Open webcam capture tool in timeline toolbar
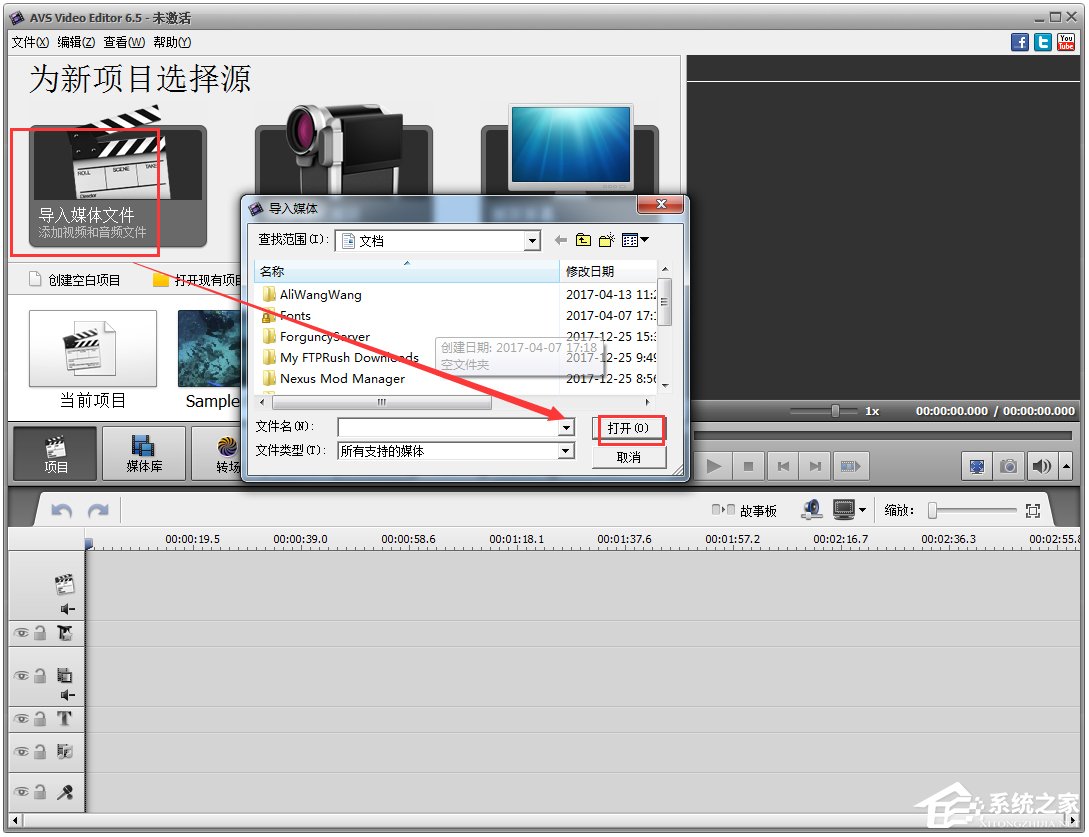This screenshot has height=837, width=1089. [x=811, y=510]
